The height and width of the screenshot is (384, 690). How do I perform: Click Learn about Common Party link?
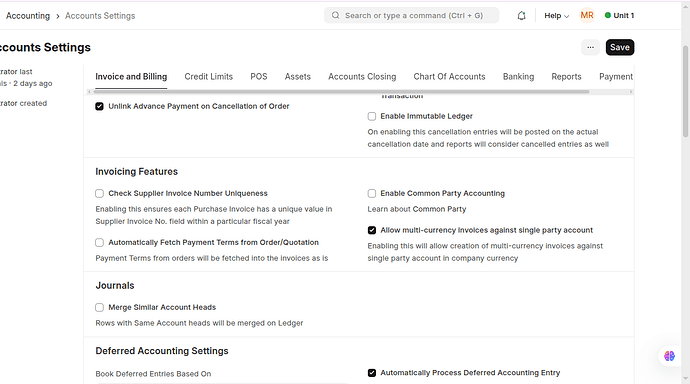417,209
